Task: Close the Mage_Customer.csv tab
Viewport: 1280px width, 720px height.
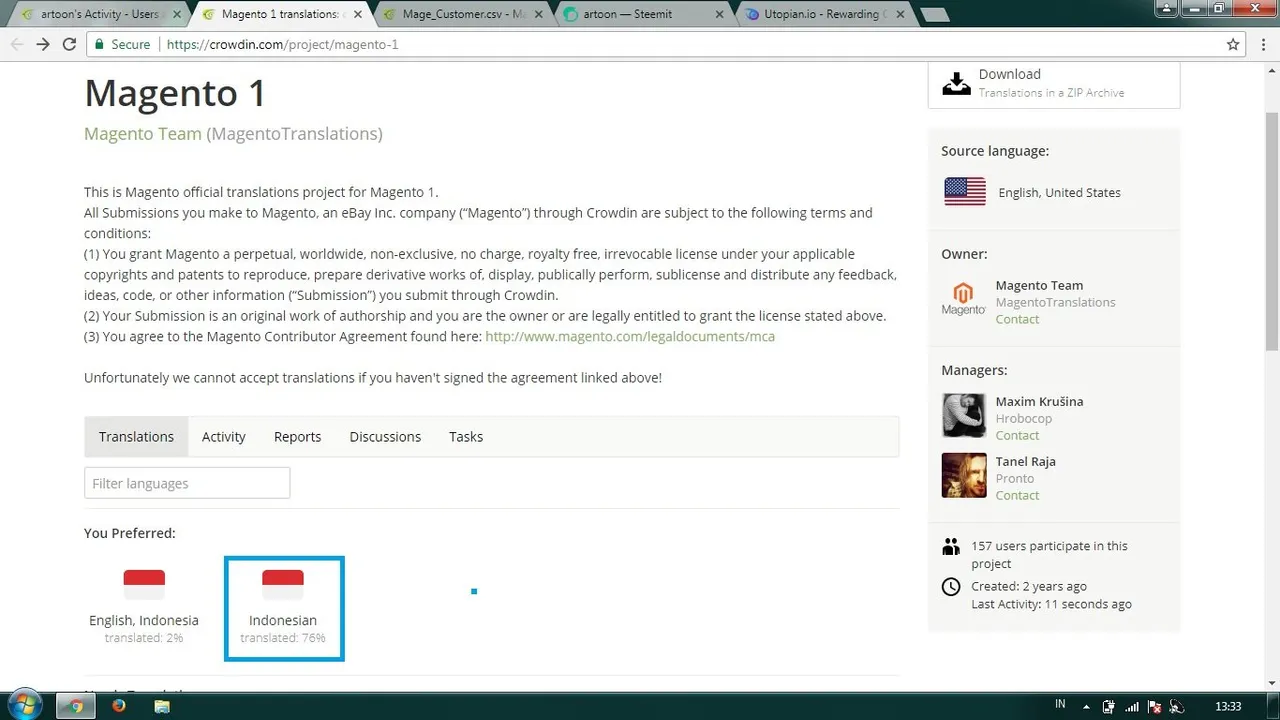Action: click(x=540, y=15)
